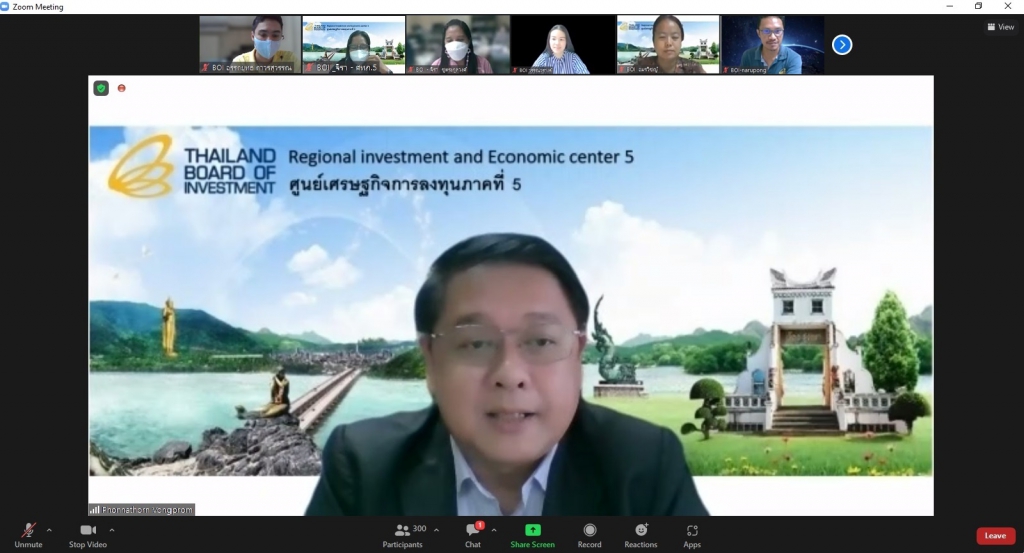The image size is (1024, 553).
Task: Click Phonnathorn Vongprom name label
Action: [142, 510]
